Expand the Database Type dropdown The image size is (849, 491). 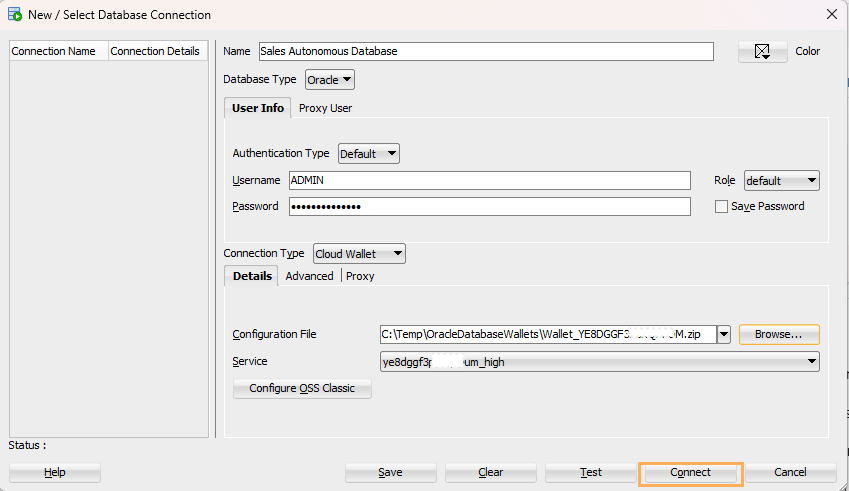tap(329, 80)
